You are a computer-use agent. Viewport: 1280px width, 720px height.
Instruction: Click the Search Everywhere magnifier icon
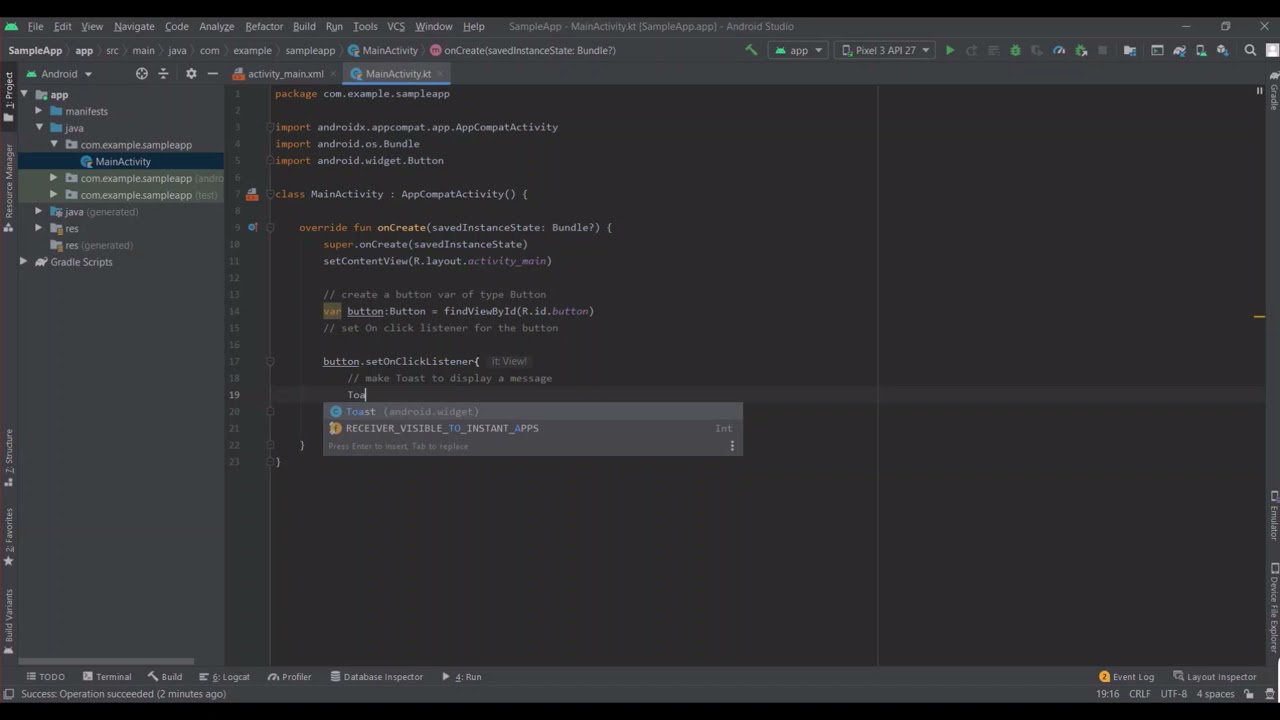(1250, 50)
